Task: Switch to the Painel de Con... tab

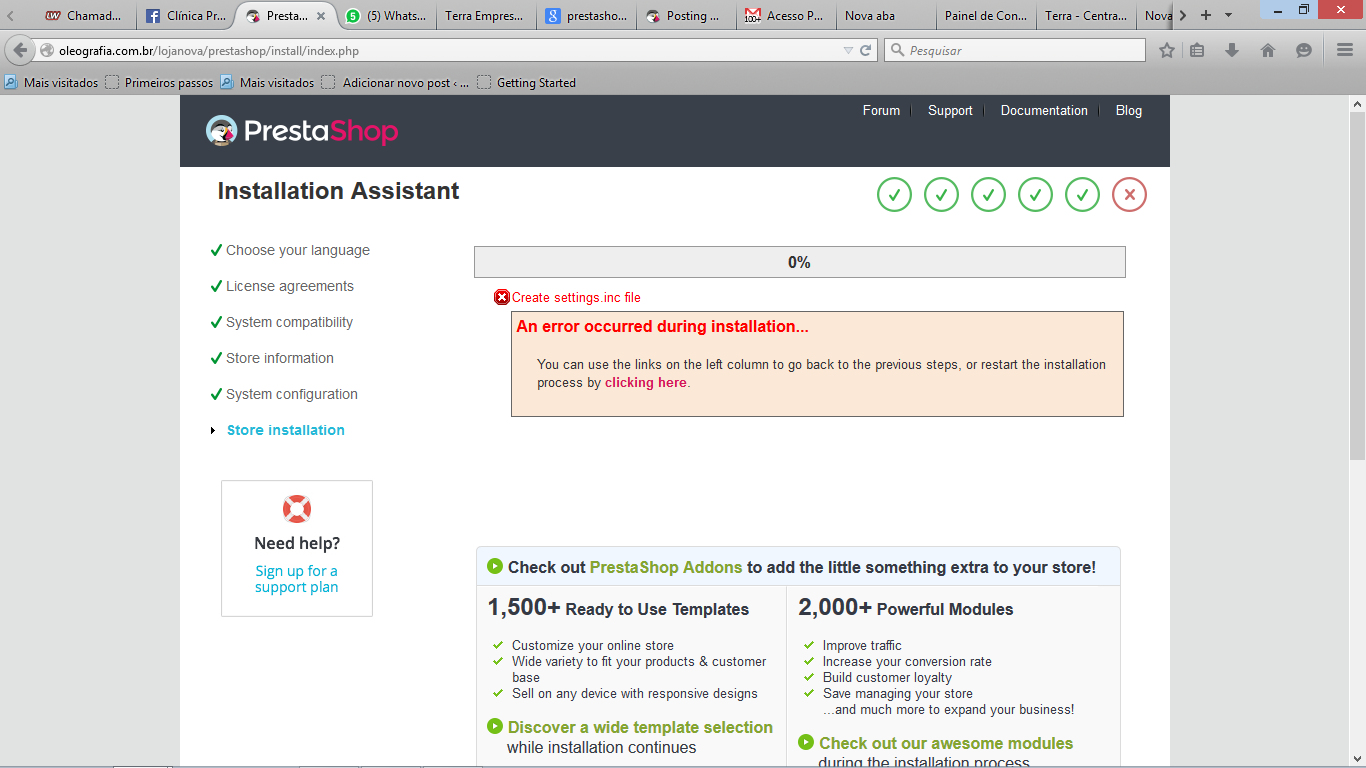Action: (x=986, y=16)
